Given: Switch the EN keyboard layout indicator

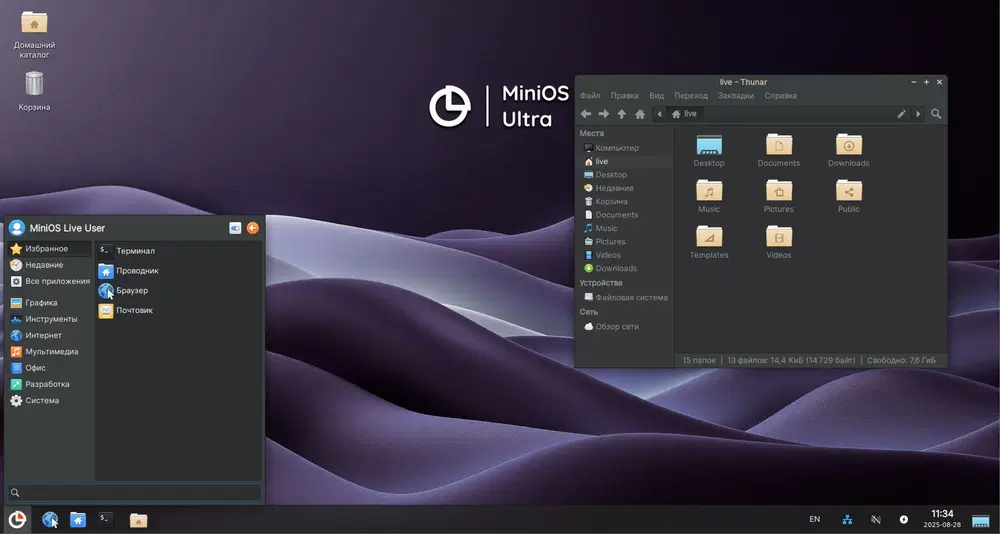Looking at the screenshot, I should point(814,519).
